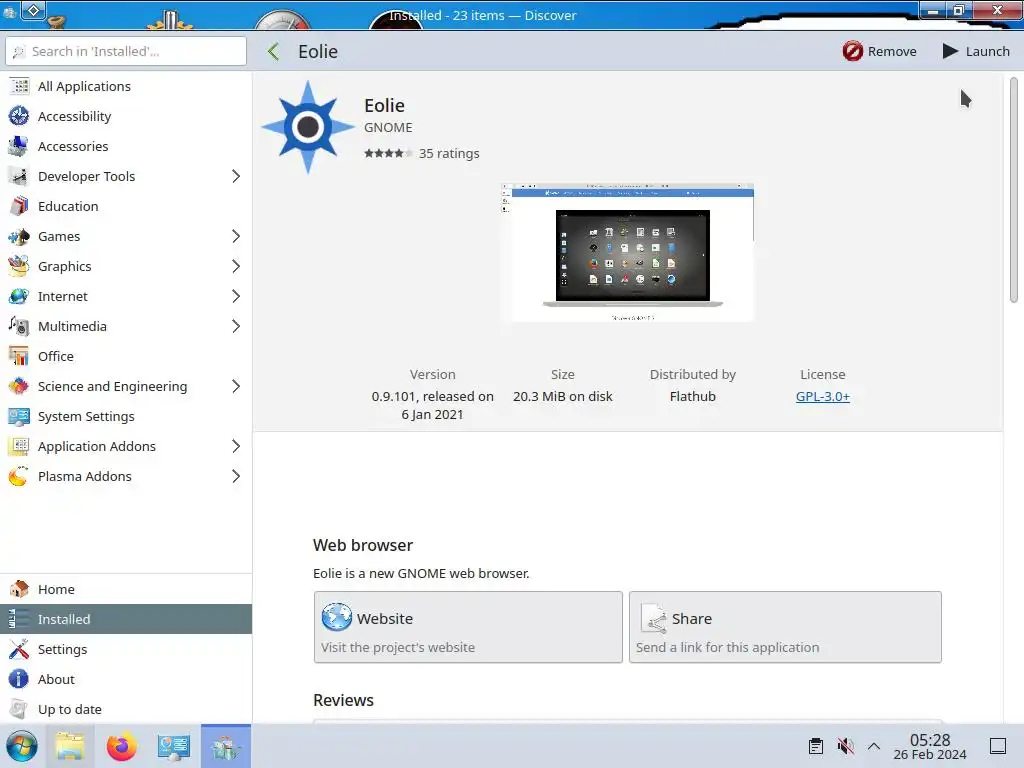The image size is (1024, 768).
Task: Expand the Games category chevron
Action: click(236, 236)
